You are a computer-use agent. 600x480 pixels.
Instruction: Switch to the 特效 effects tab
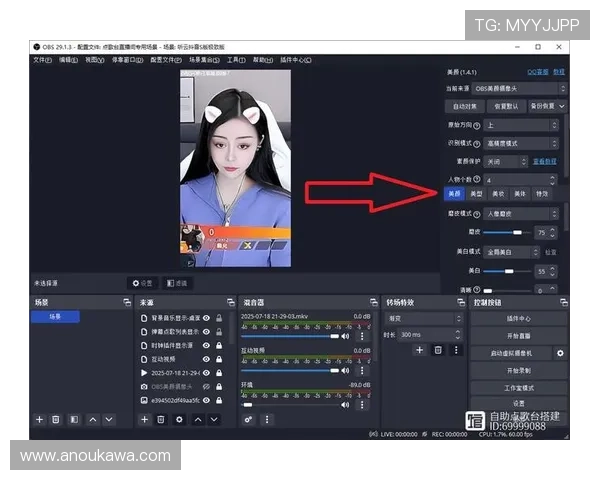coord(542,194)
